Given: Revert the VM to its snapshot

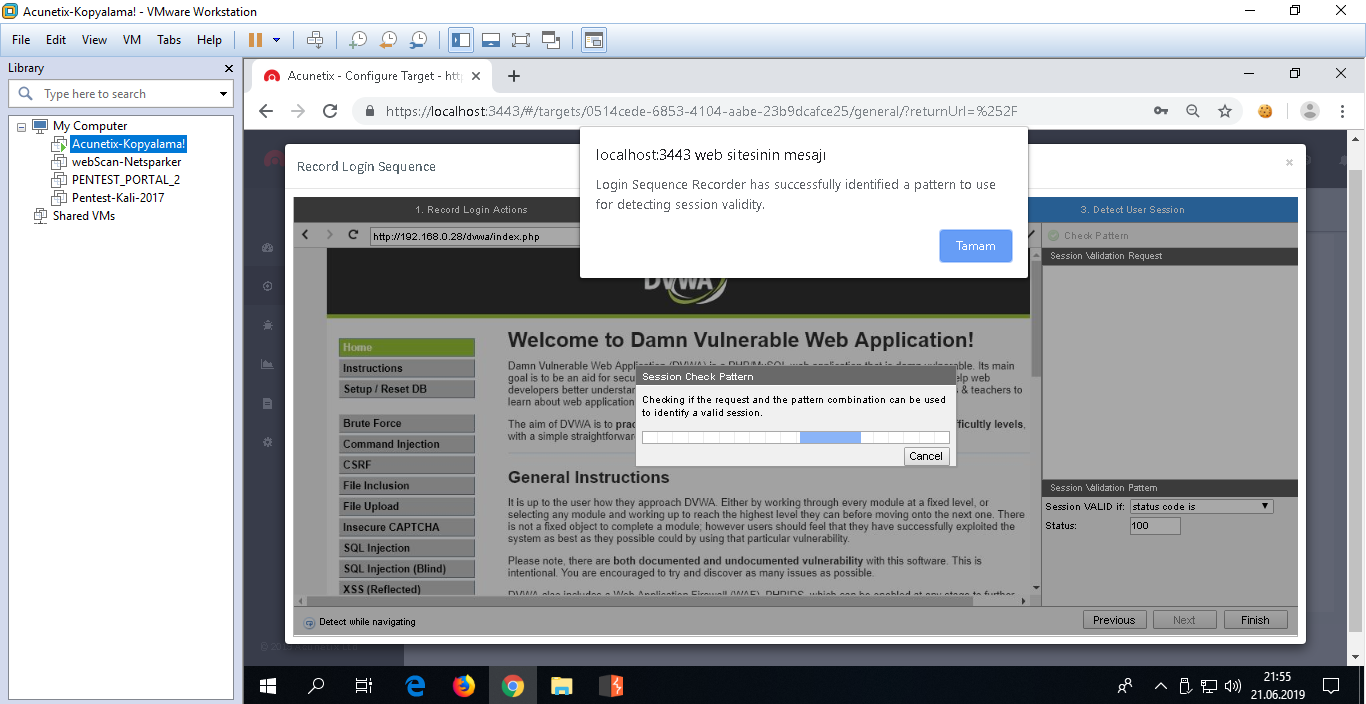Looking at the screenshot, I should coord(388,40).
